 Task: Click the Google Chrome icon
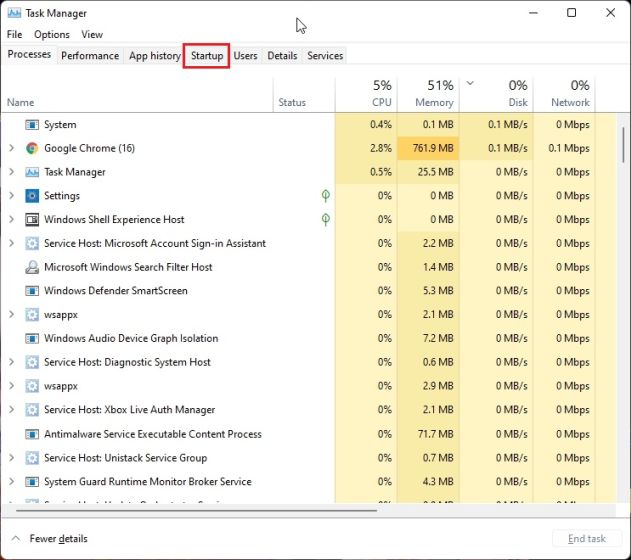point(32,148)
